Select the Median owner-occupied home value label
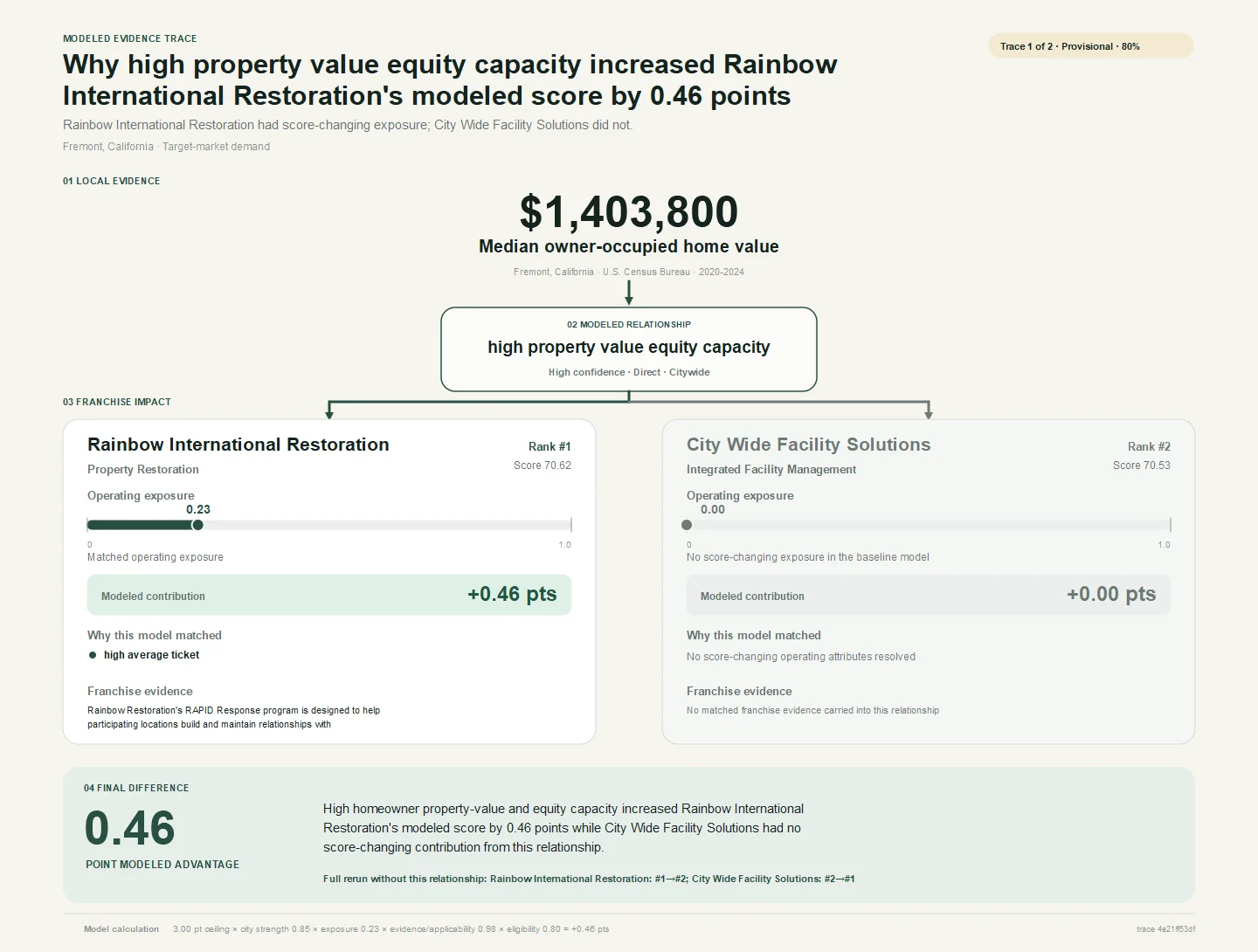Image resolution: width=1258 pixels, height=952 pixels. pyautogui.click(x=629, y=246)
